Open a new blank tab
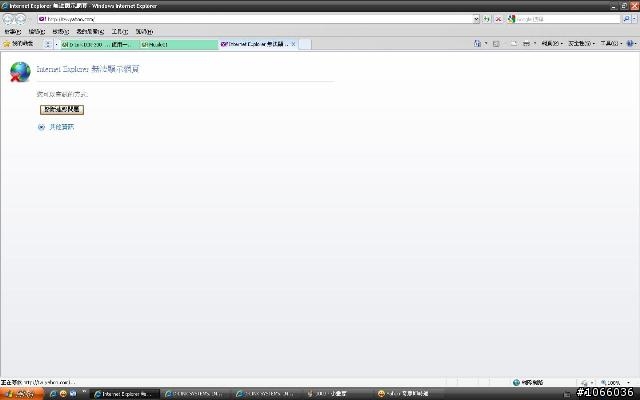This screenshot has width=640, height=400. coord(305,44)
